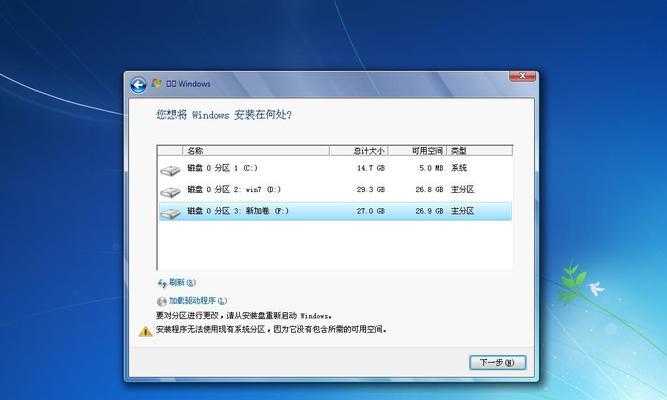The width and height of the screenshot is (667, 400).
Task: Click the 27.0 GB total size value
Action: pyautogui.click(x=371, y=211)
